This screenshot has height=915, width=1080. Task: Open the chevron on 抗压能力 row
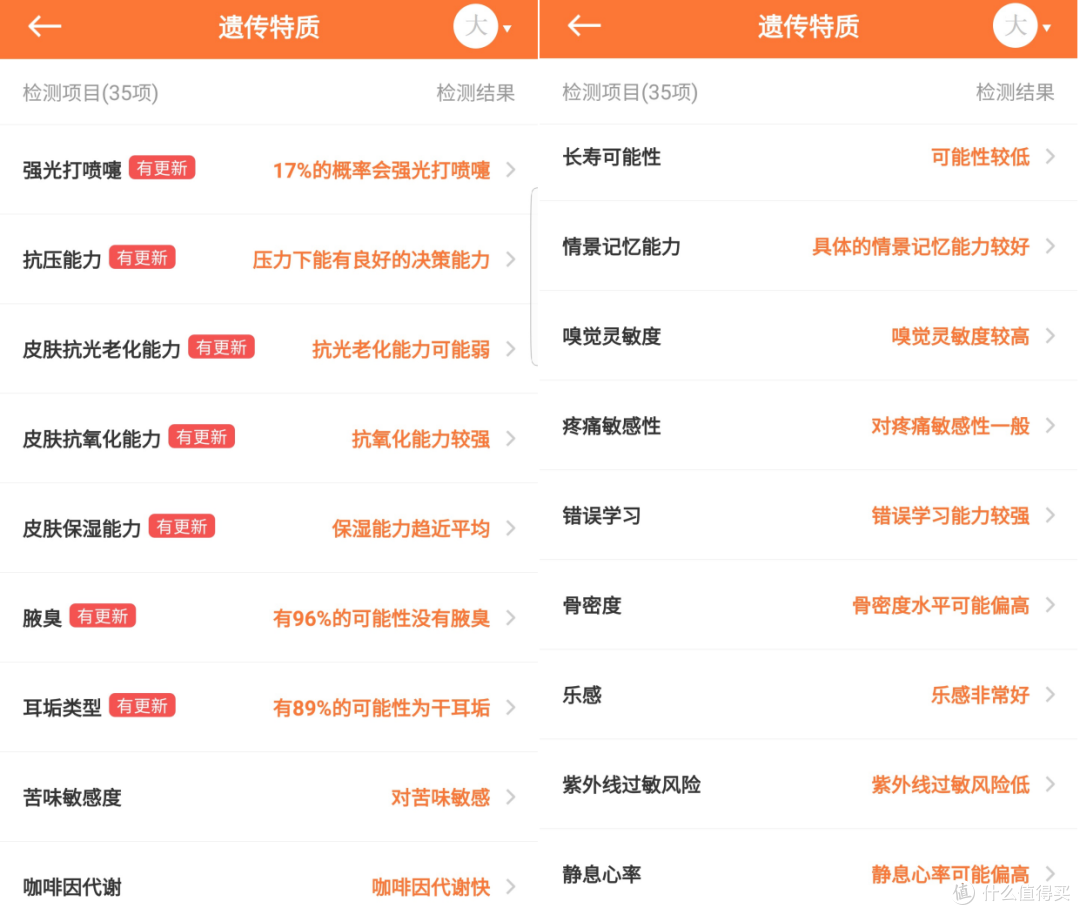(511, 259)
